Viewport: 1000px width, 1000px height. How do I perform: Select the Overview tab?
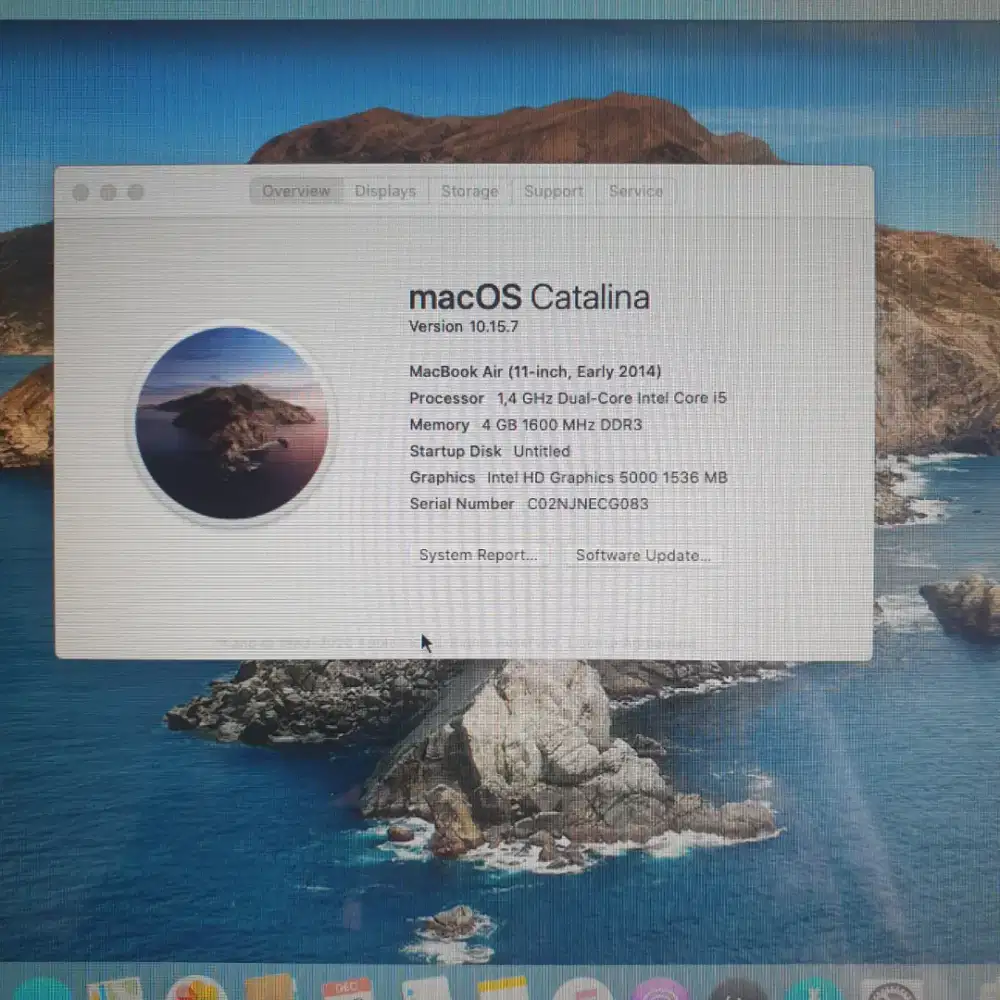pyautogui.click(x=296, y=191)
